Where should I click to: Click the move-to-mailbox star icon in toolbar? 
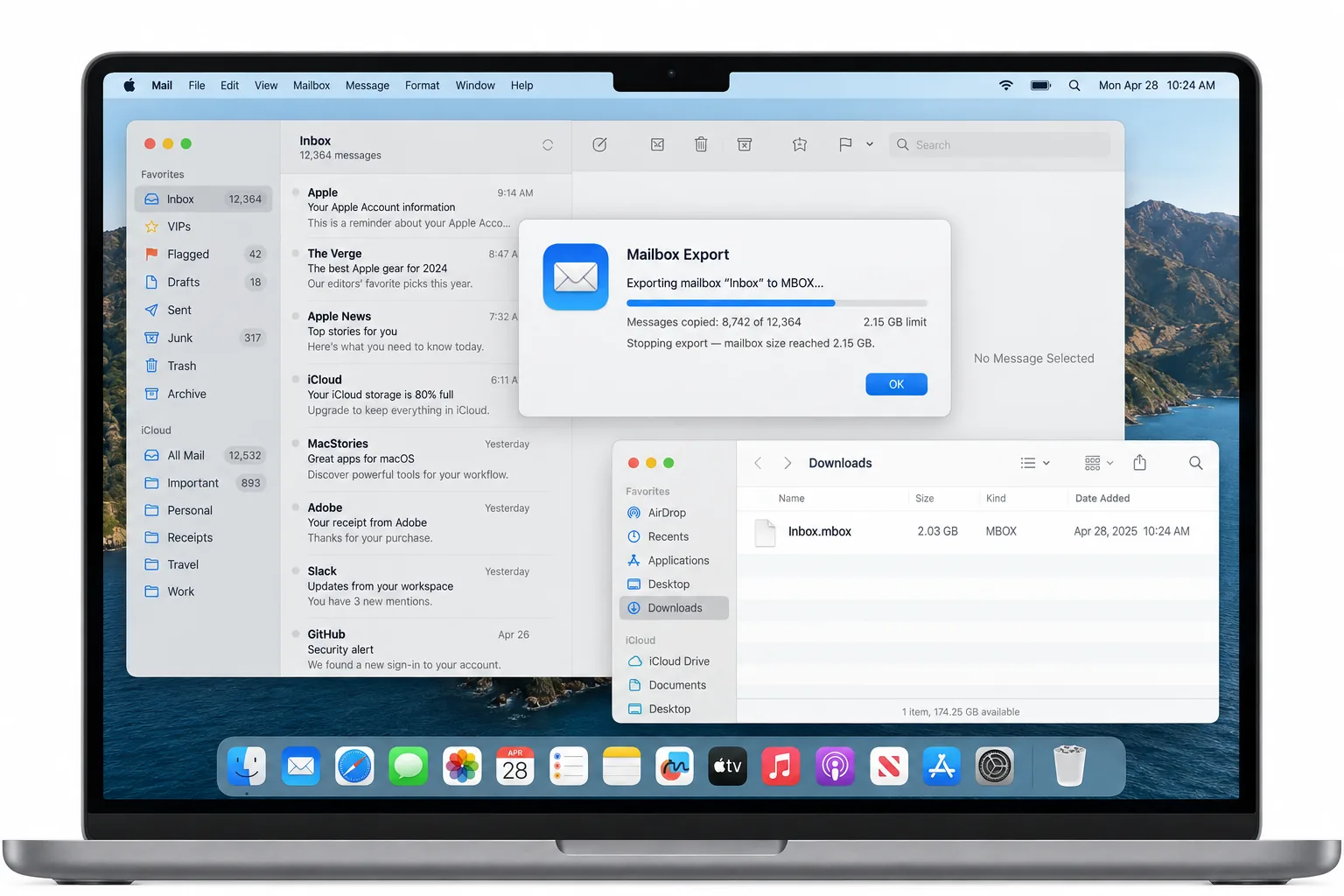800,144
